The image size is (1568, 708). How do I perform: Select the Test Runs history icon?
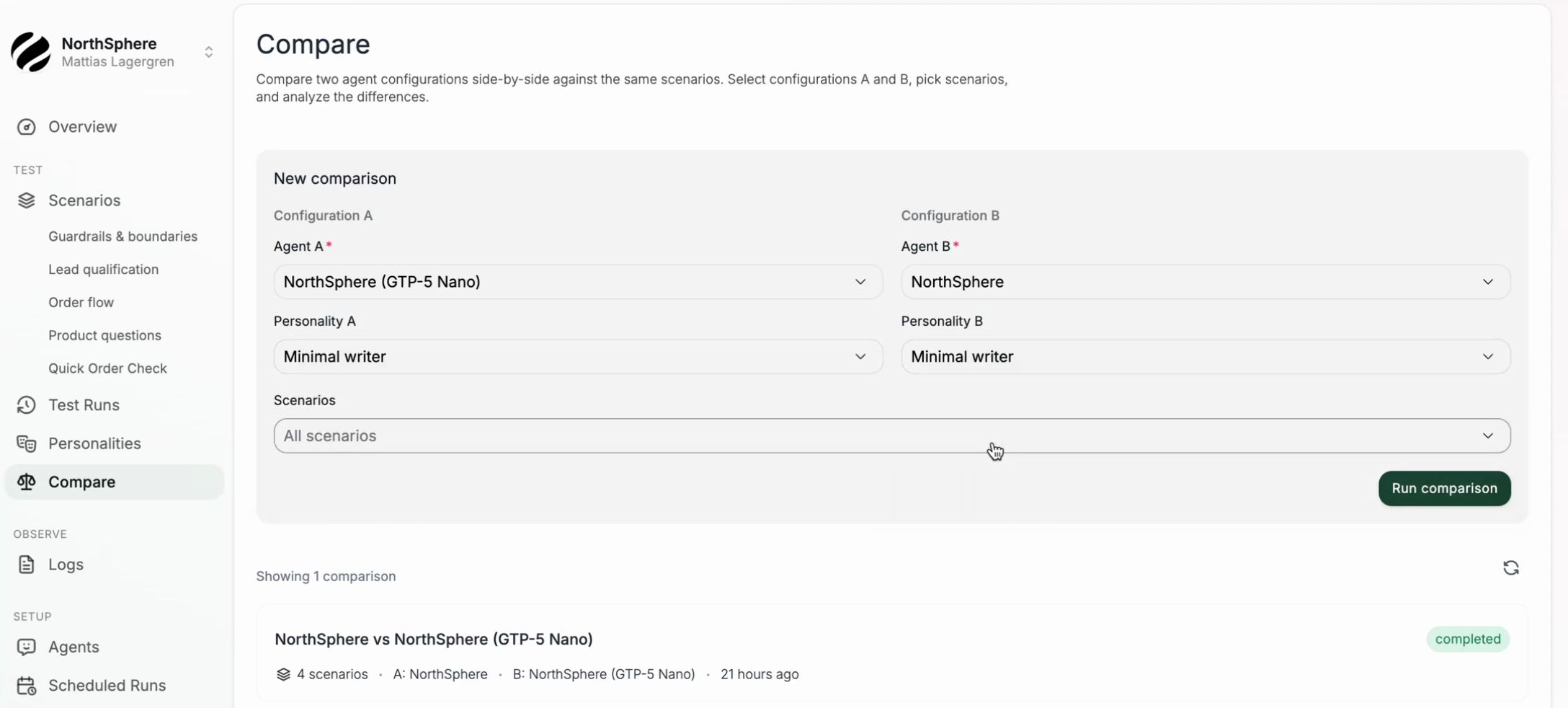(x=26, y=405)
